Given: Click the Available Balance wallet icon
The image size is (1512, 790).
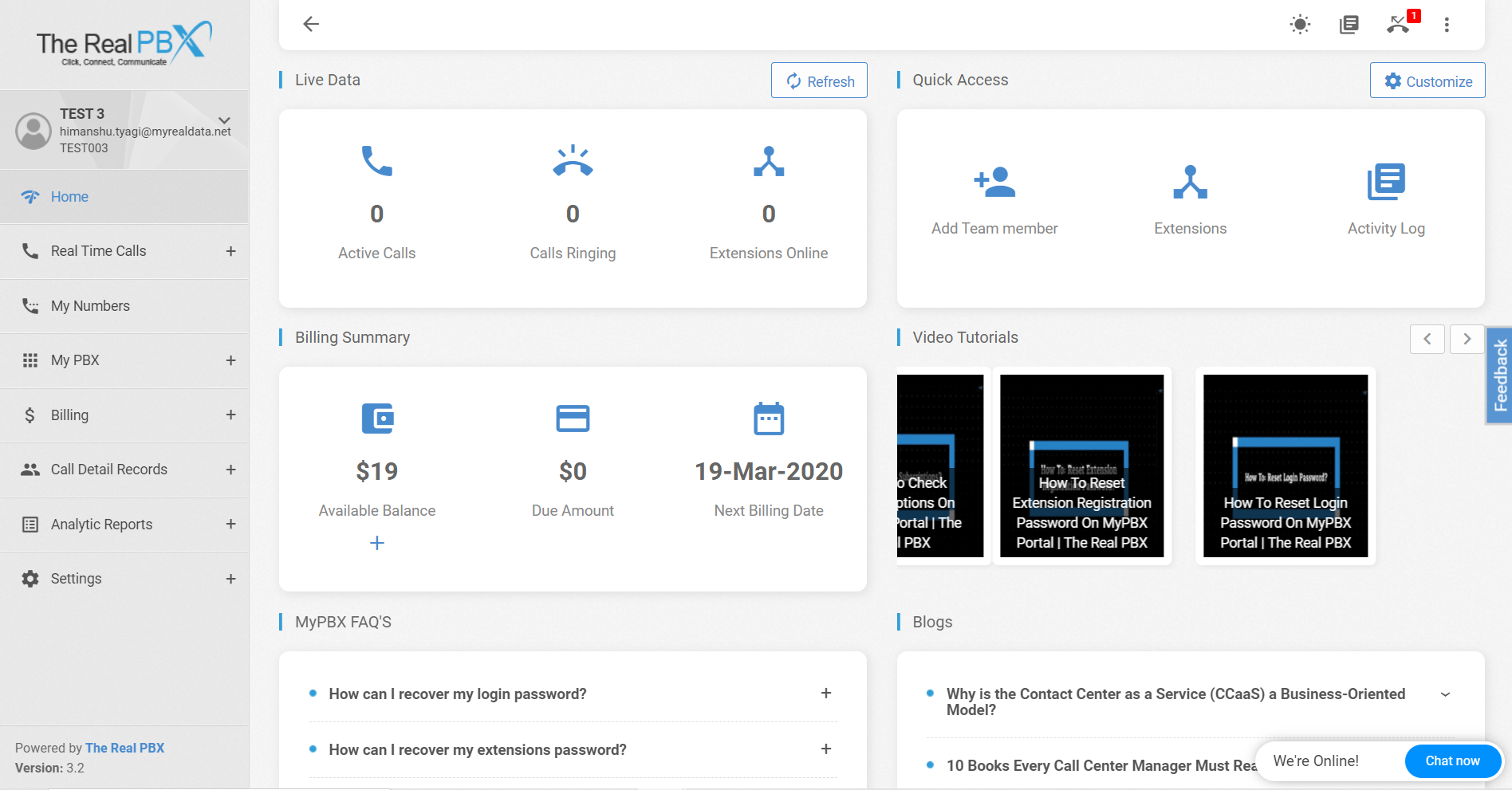Looking at the screenshot, I should pyautogui.click(x=376, y=418).
